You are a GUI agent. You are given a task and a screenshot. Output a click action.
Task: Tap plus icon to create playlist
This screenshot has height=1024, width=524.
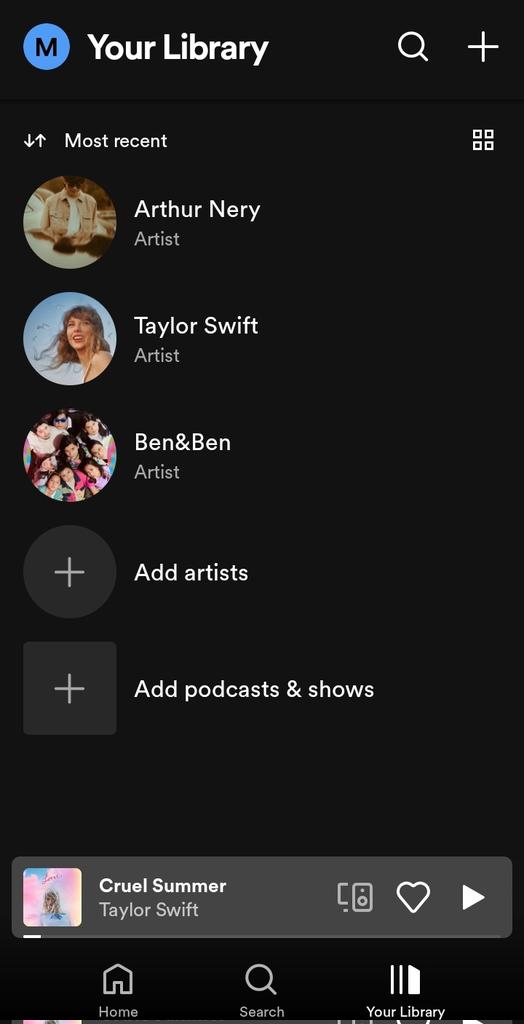[483, 47]
